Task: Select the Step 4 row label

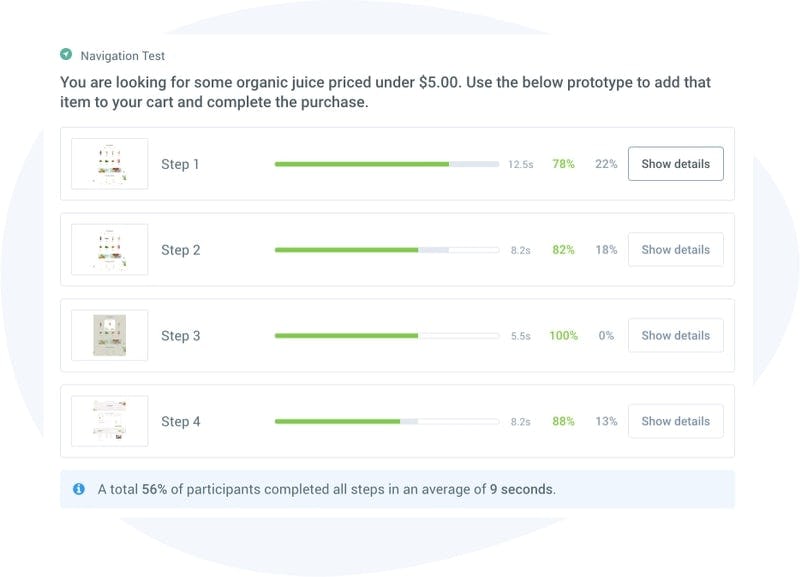Action: [x=181, y=421]
